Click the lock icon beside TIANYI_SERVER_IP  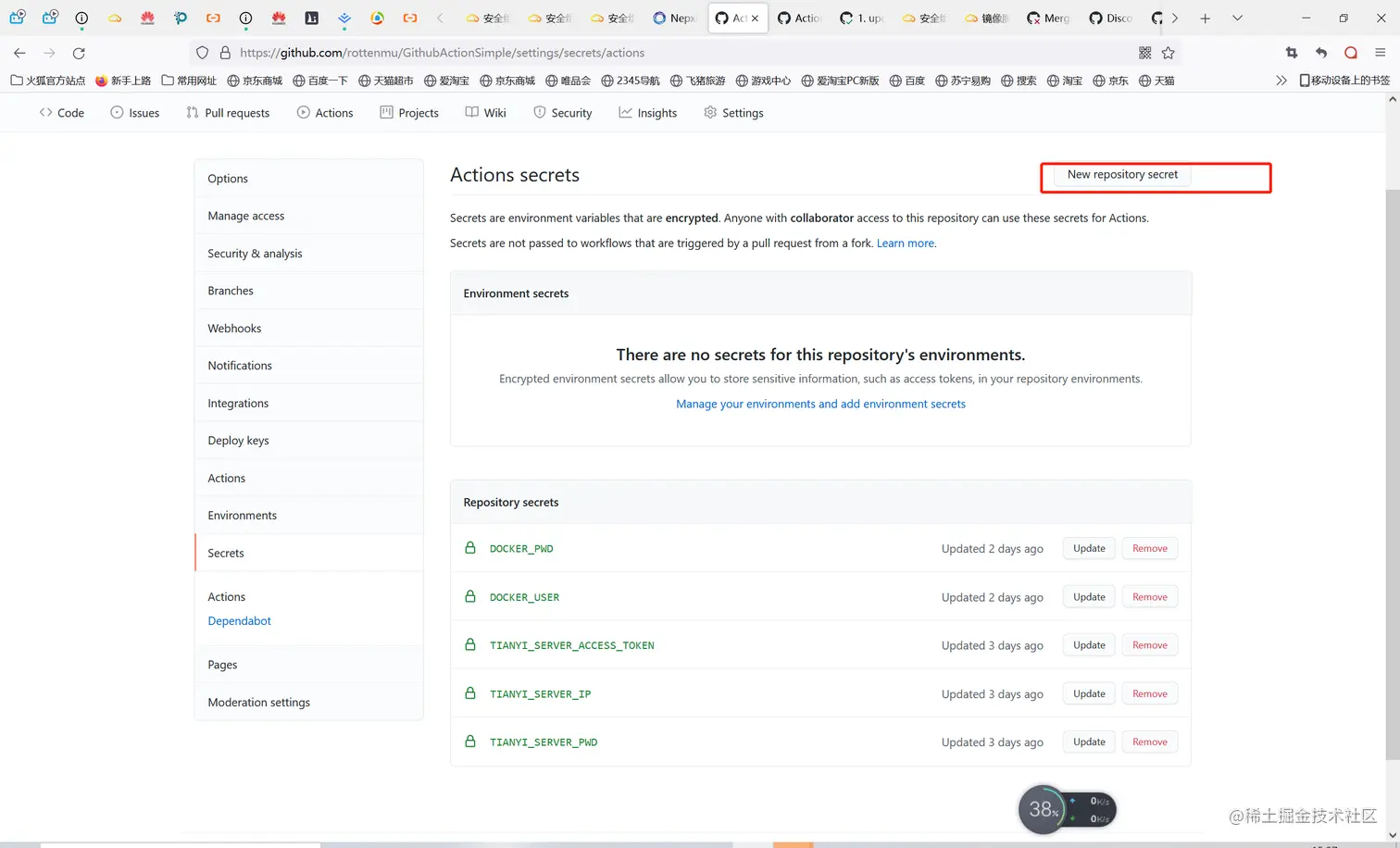(x=470, y=693)
